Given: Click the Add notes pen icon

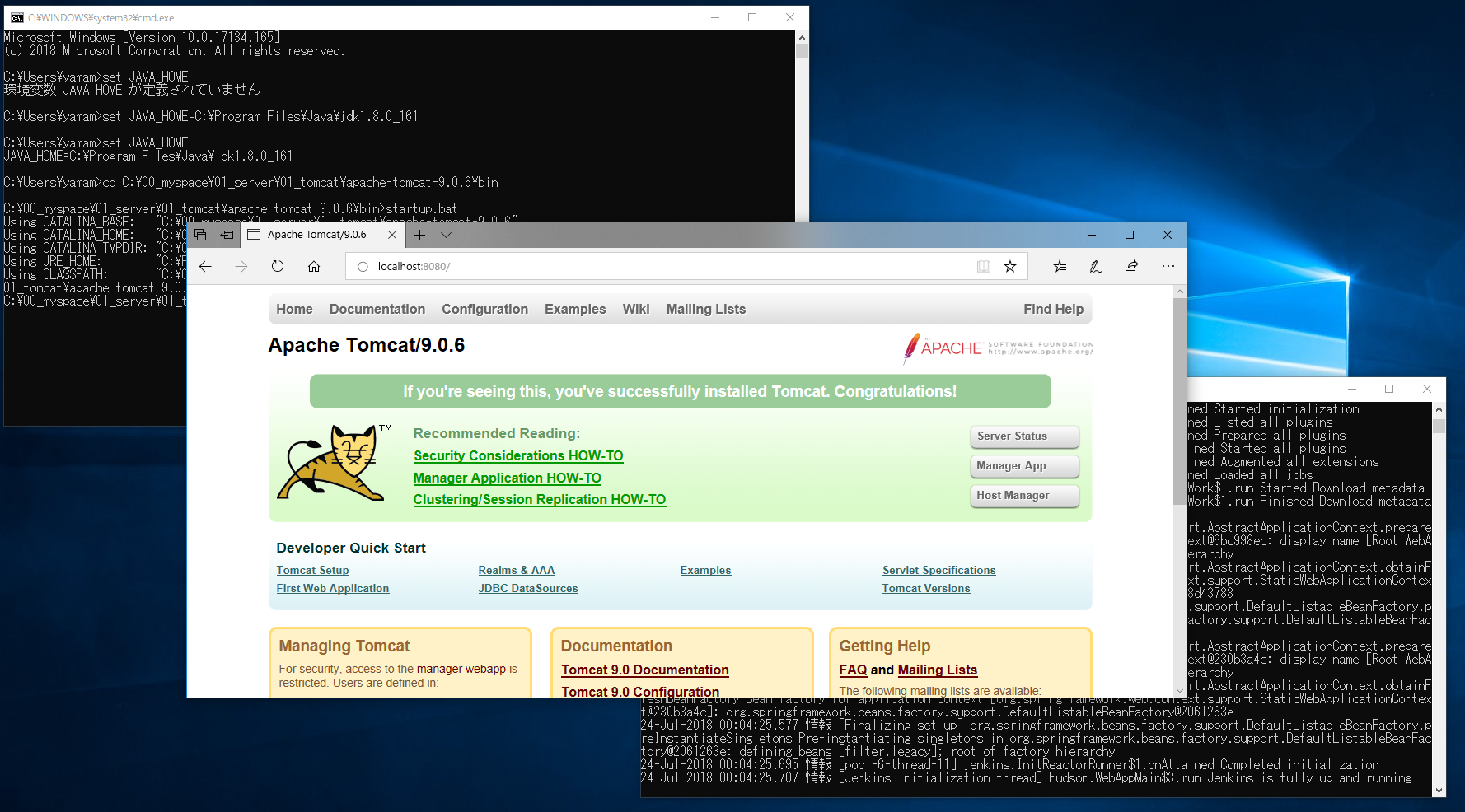Looking at the screenshot, I should pos(1096,266).
